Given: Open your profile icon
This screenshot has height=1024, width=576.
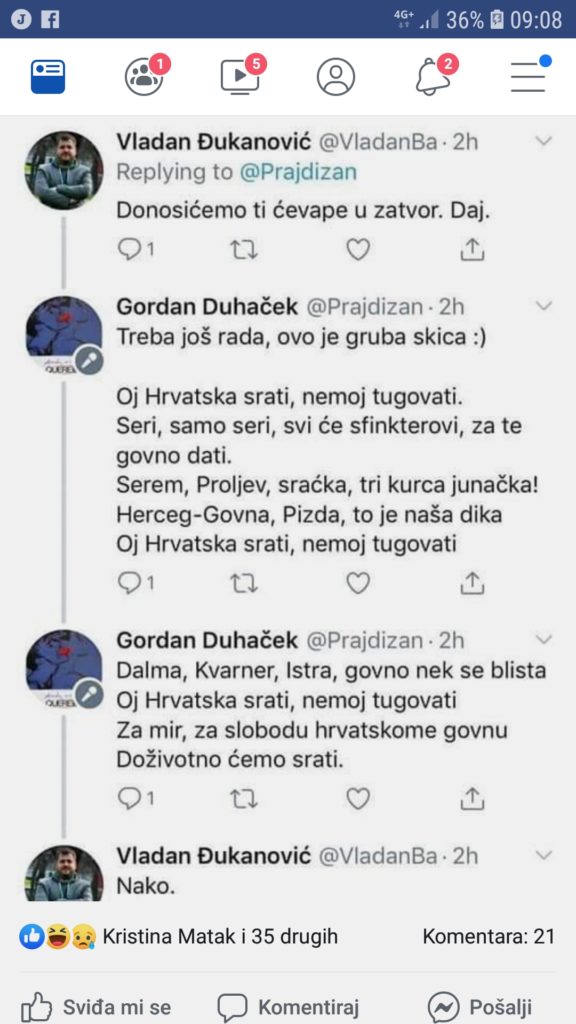Looking at the screenshot, I should coord(336,76).
